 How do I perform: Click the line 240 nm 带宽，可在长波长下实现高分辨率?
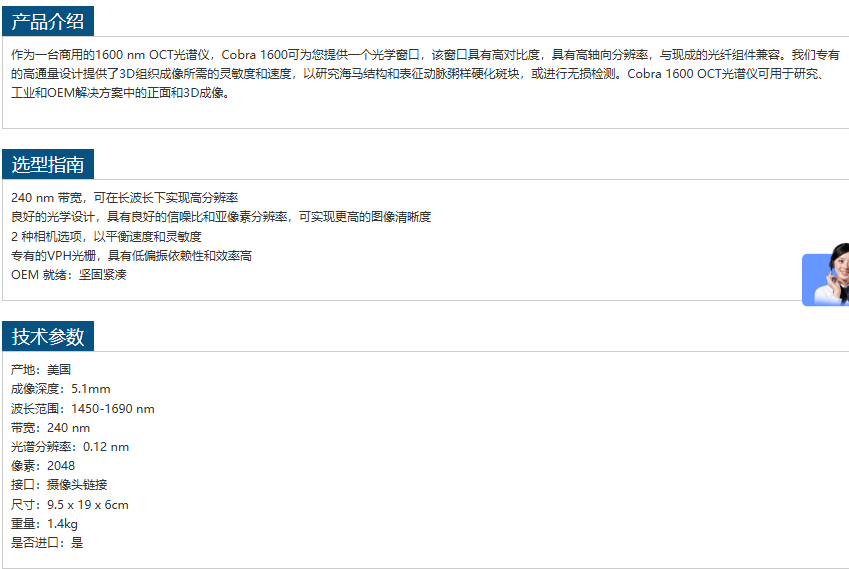125,198
